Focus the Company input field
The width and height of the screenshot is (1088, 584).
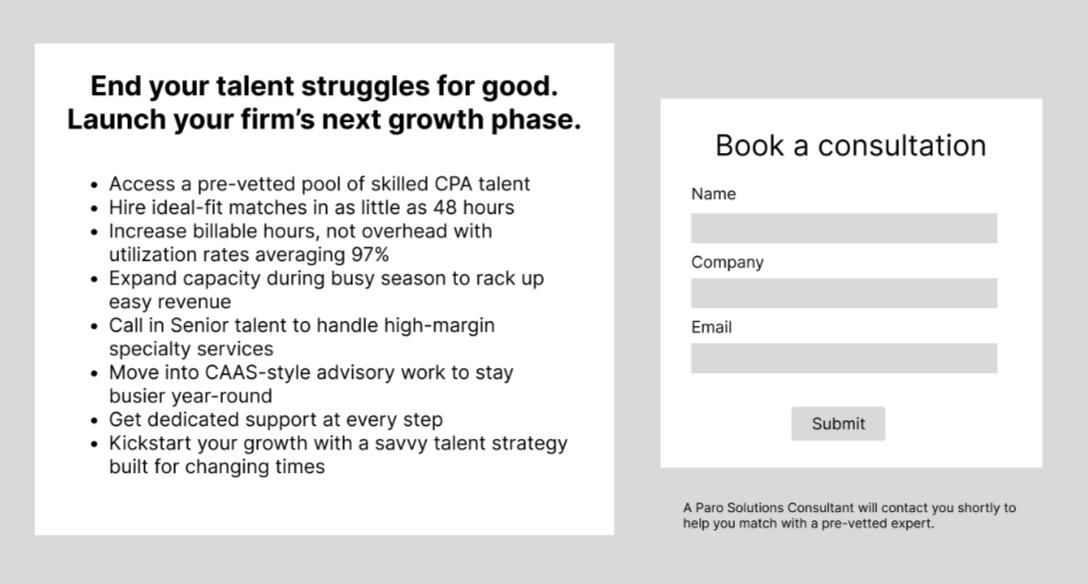843,293
